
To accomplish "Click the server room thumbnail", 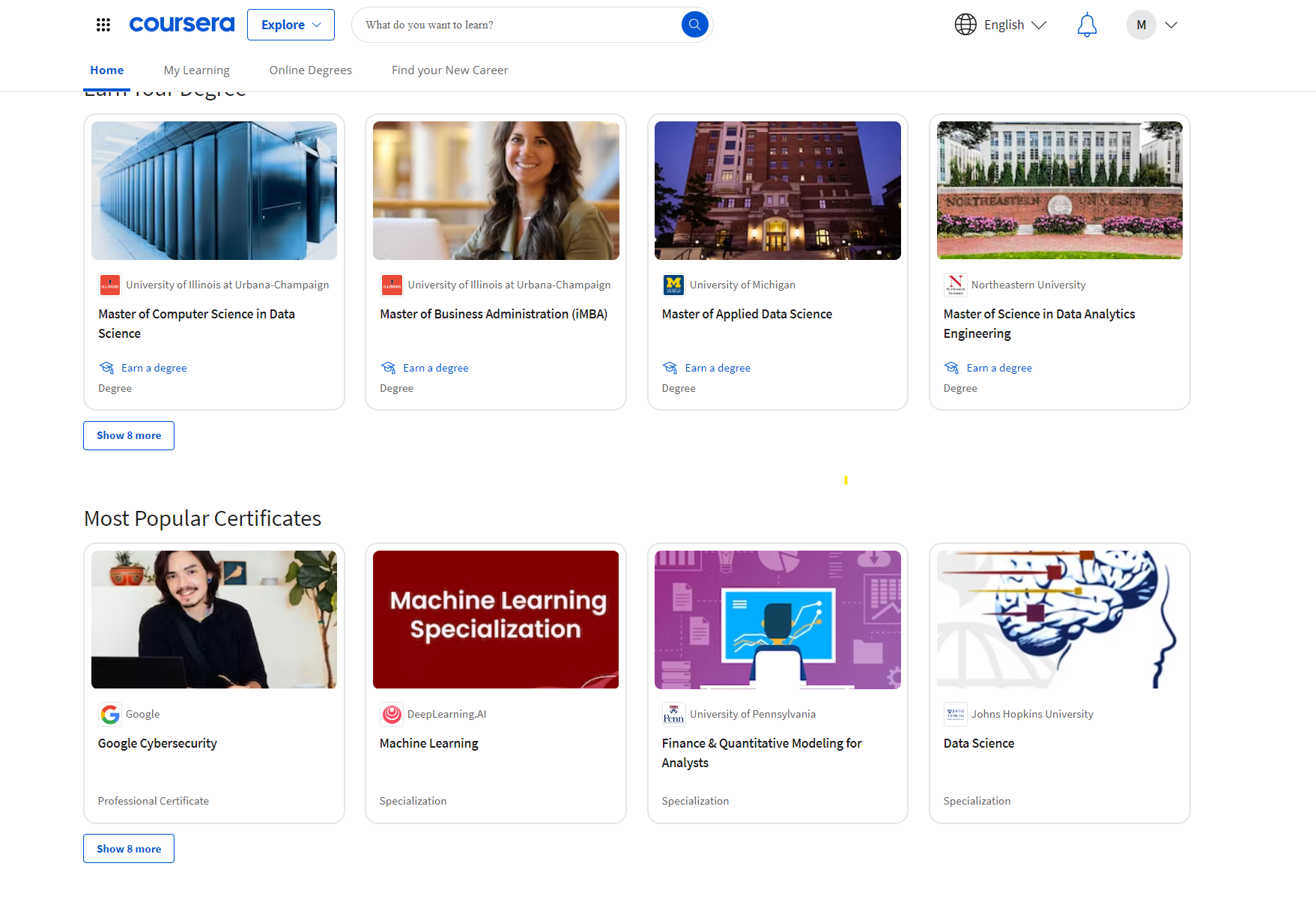I will [x=214, y=190].
